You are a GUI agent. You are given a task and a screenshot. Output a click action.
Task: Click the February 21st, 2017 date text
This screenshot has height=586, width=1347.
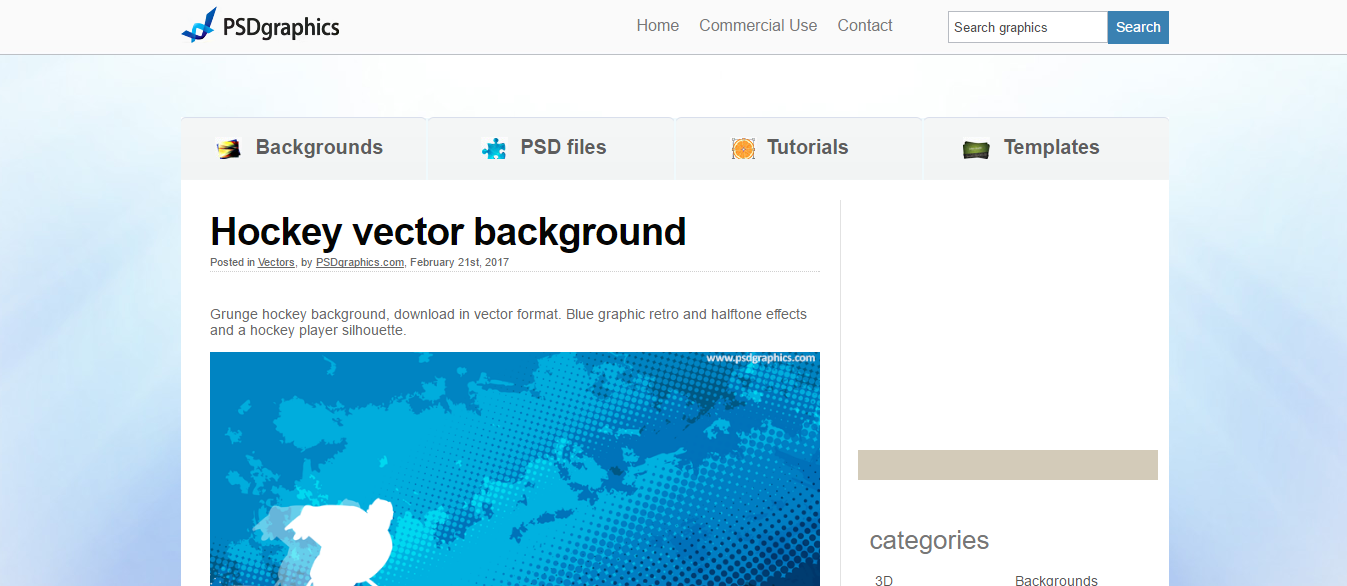click(459, 262)
